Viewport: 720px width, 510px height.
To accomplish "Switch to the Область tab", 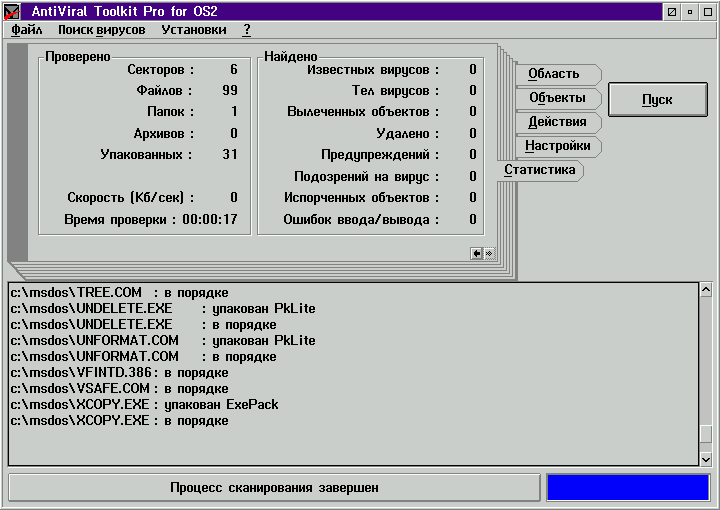I will 557,74.
